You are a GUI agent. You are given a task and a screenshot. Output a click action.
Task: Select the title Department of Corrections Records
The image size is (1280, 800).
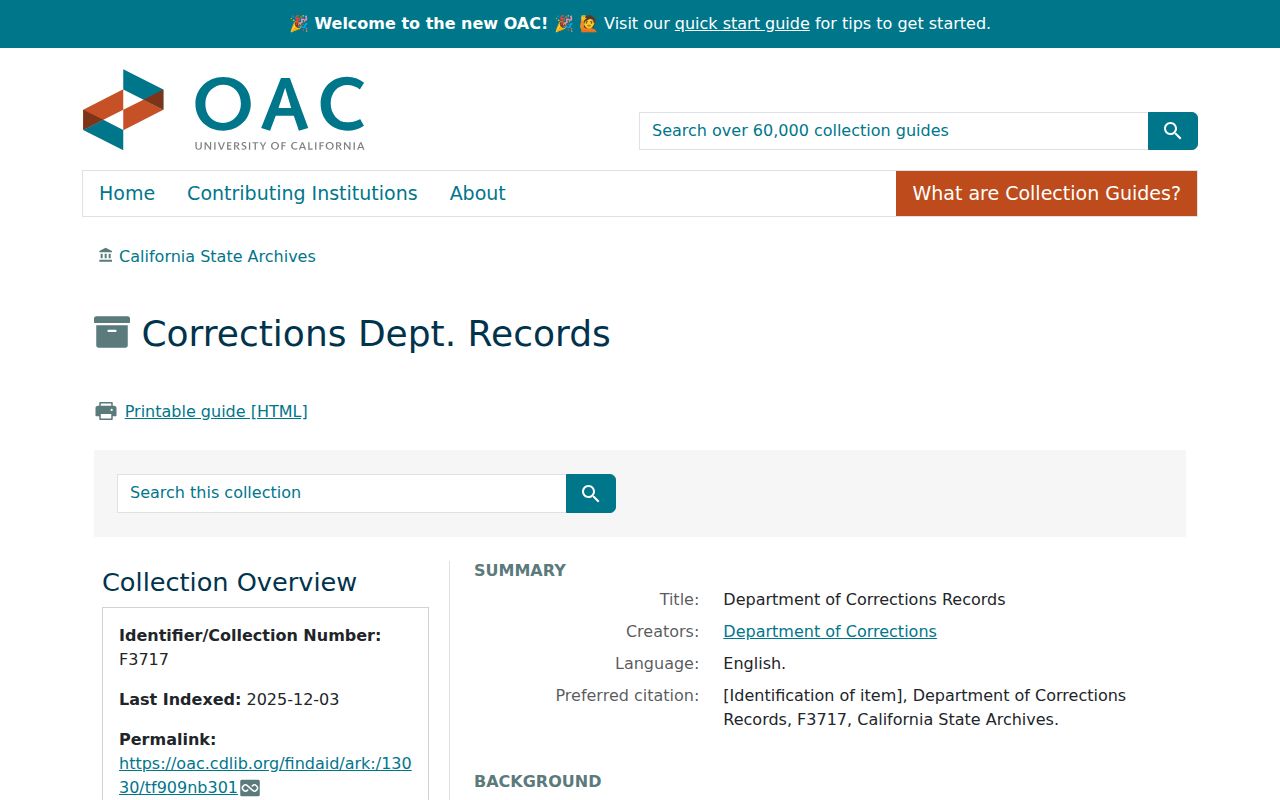865,599
